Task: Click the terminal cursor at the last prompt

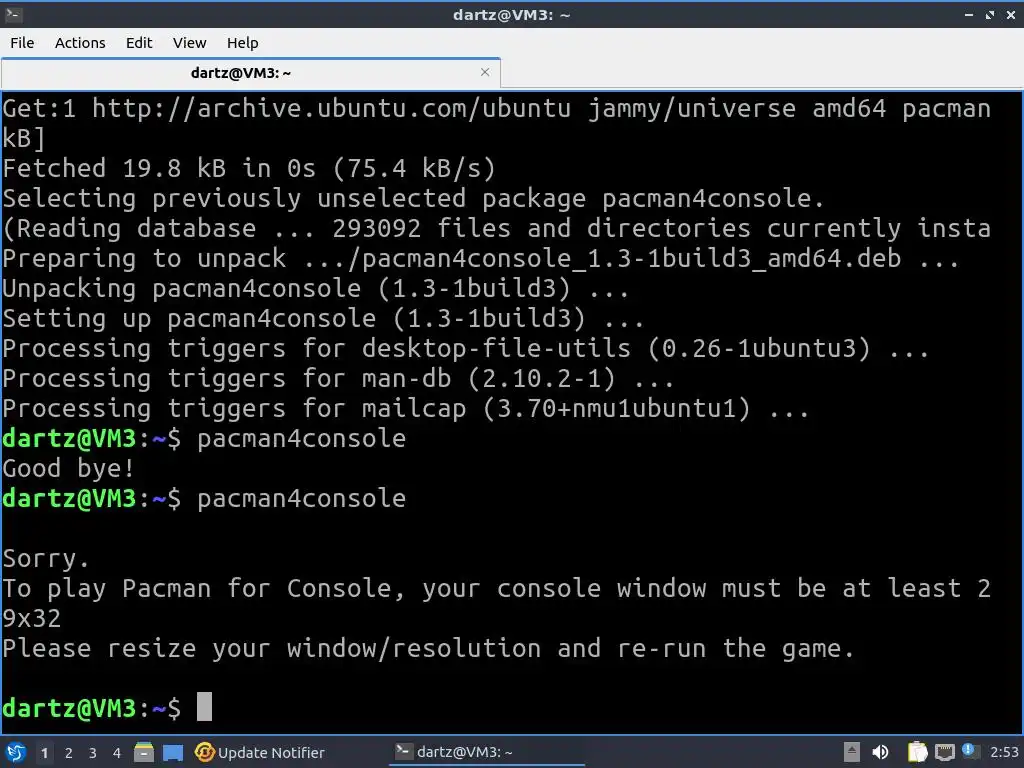Action: pos(204,707)
